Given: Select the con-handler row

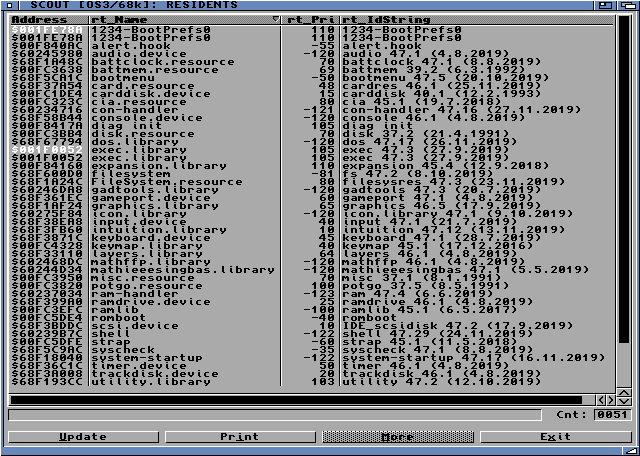Looking at the screenshot, I should [311, 110].
